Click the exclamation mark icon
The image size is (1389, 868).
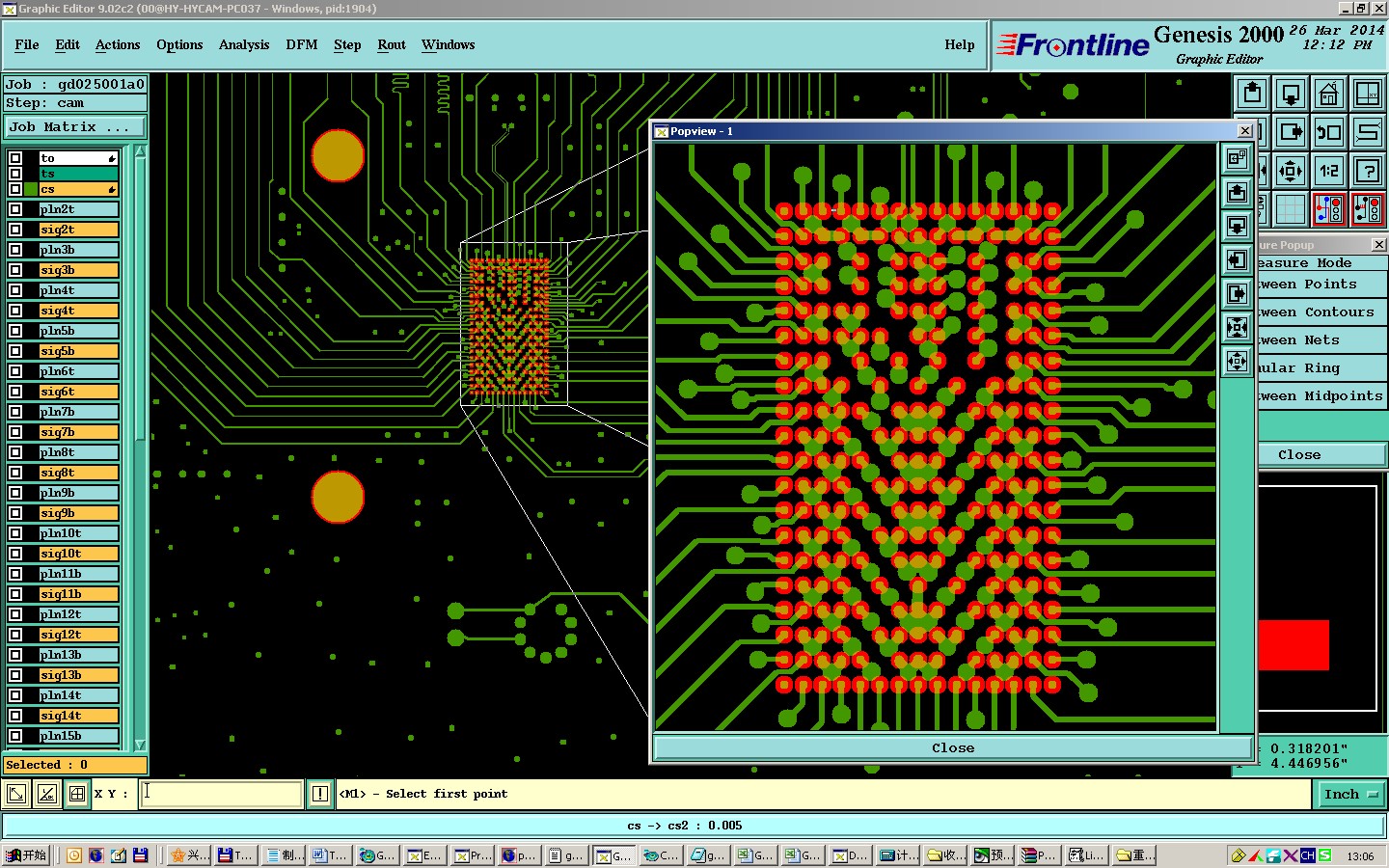click(x=320, y=794)
